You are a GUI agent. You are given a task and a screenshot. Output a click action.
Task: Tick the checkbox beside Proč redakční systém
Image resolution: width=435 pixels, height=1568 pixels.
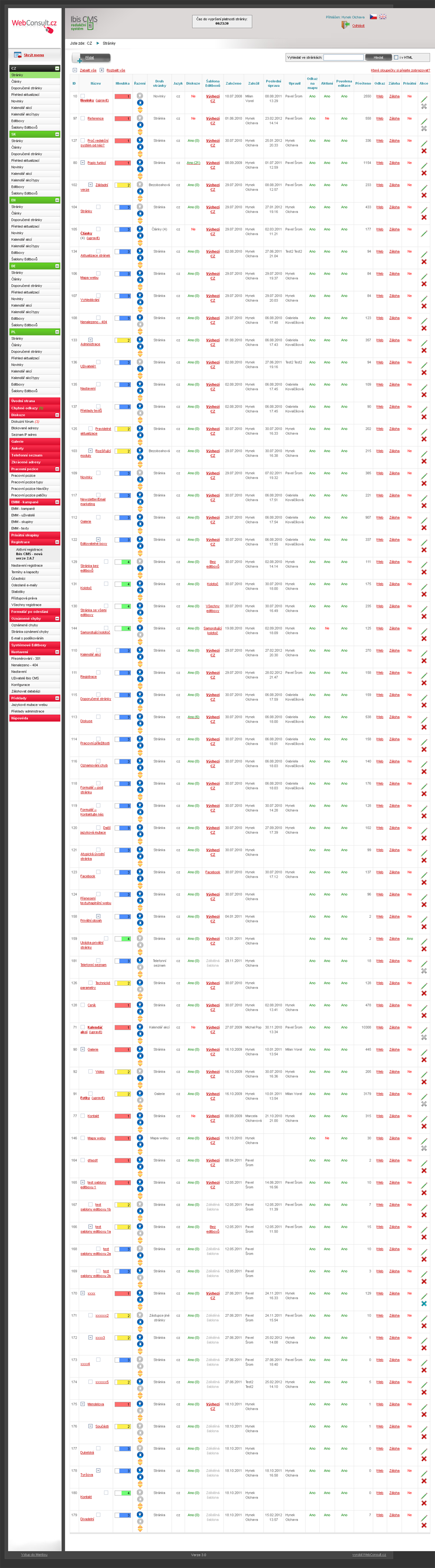[x=83, y=141]
